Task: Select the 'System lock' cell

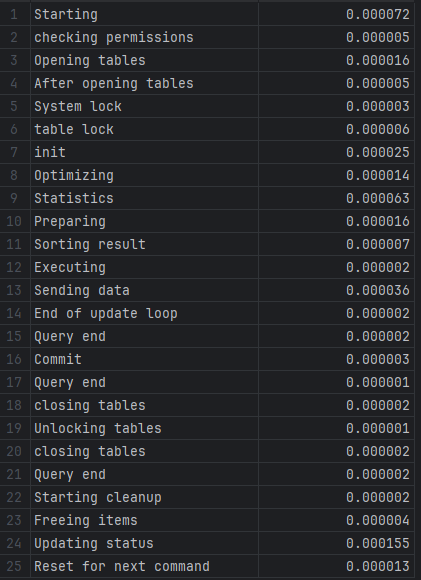Action: point(144,106)
